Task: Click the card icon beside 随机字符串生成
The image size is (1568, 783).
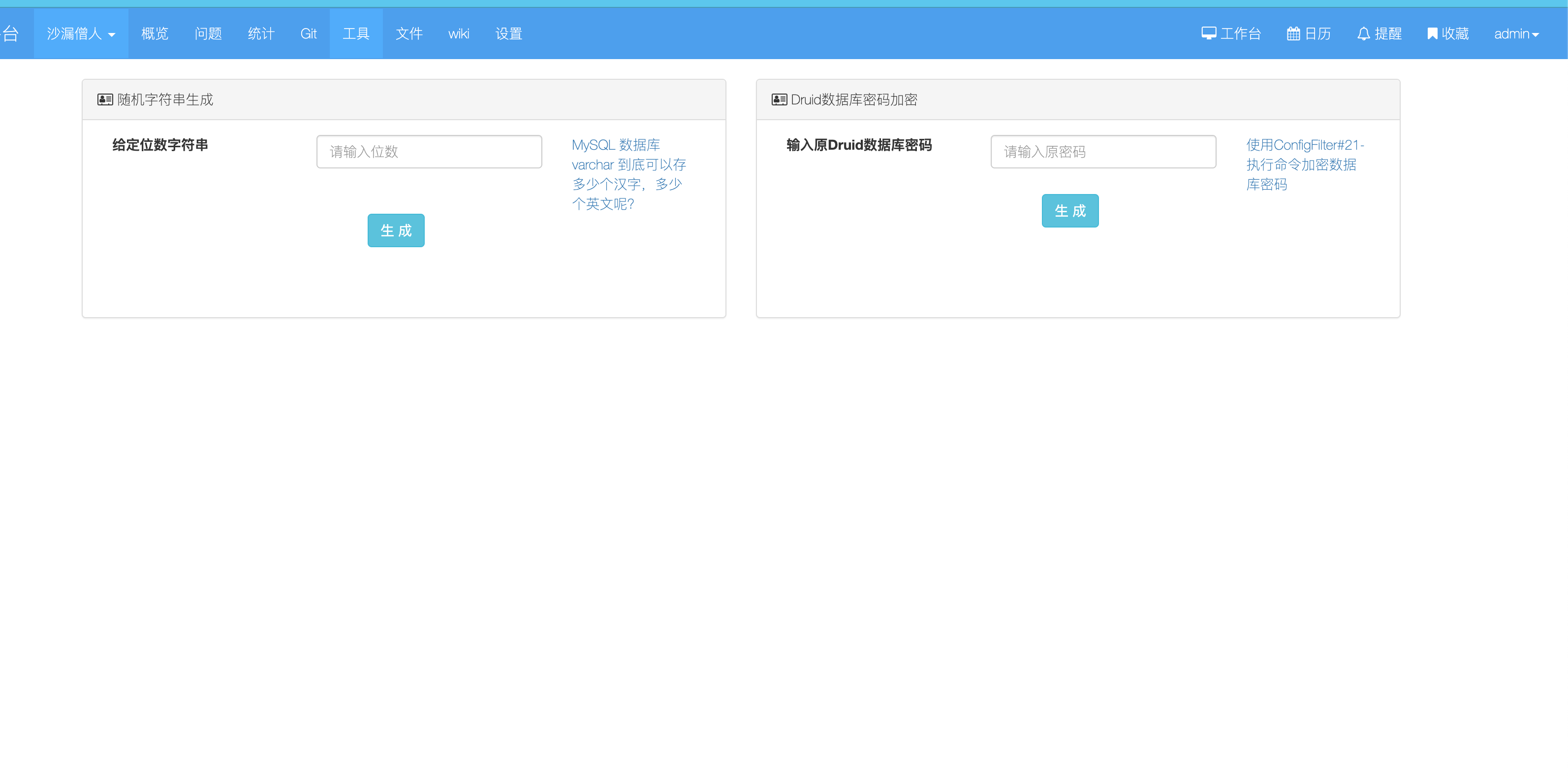Action: pyautogui.click(x=105, y=100)
